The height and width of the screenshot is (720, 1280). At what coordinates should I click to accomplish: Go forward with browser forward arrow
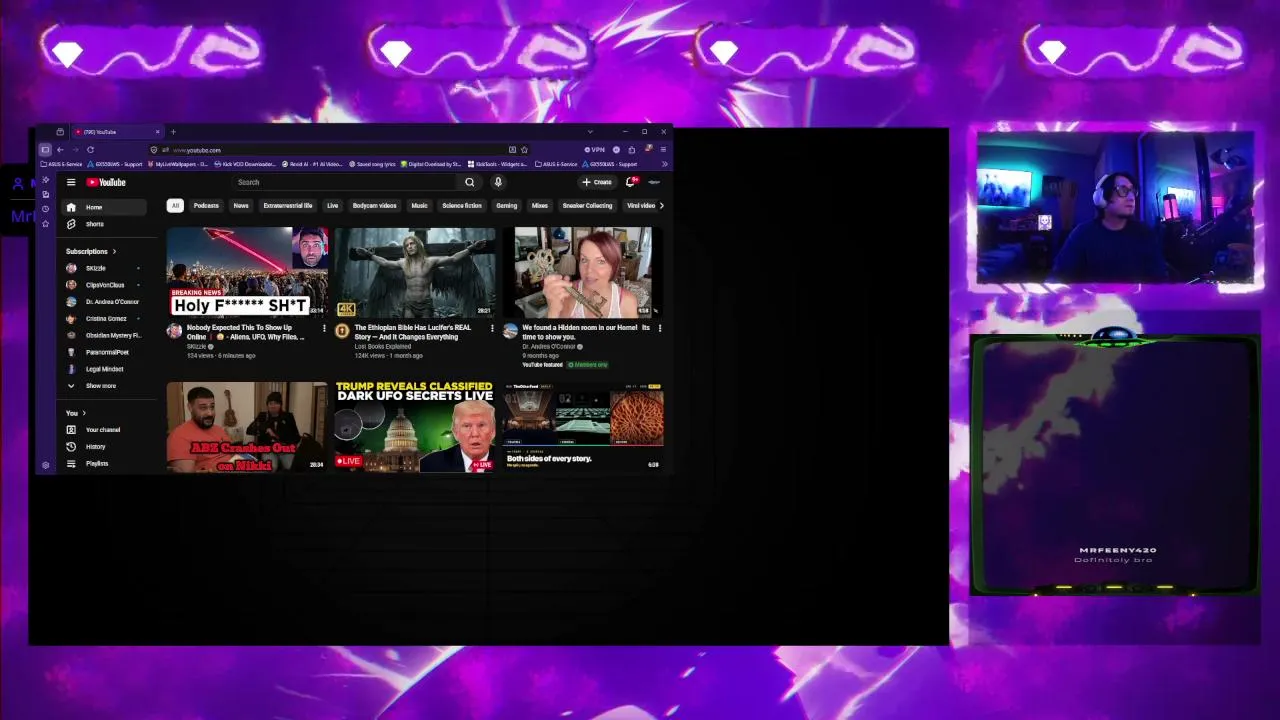pos(75,150)
